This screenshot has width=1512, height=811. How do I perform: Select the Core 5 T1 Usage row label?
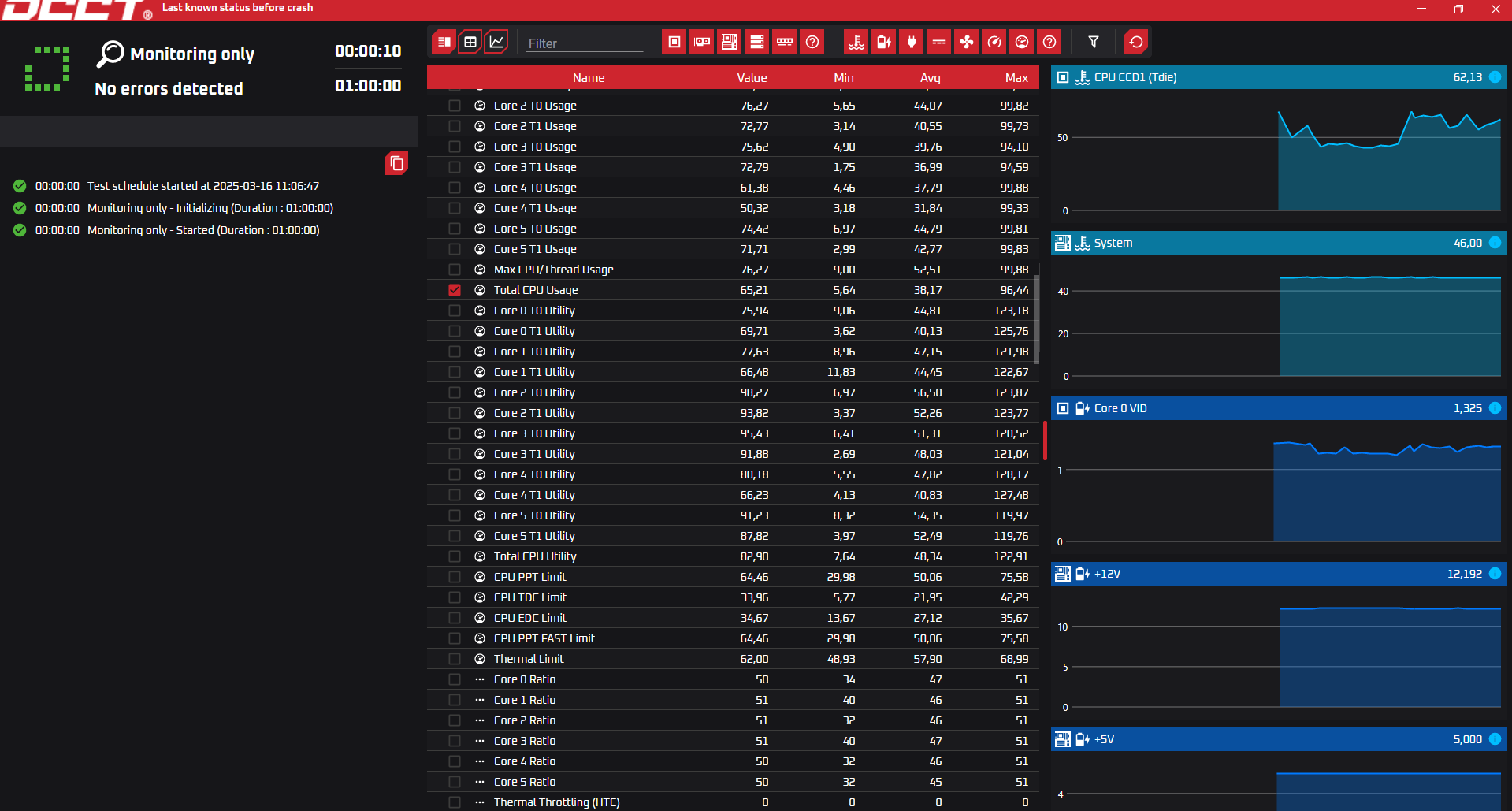pos(535,249)
